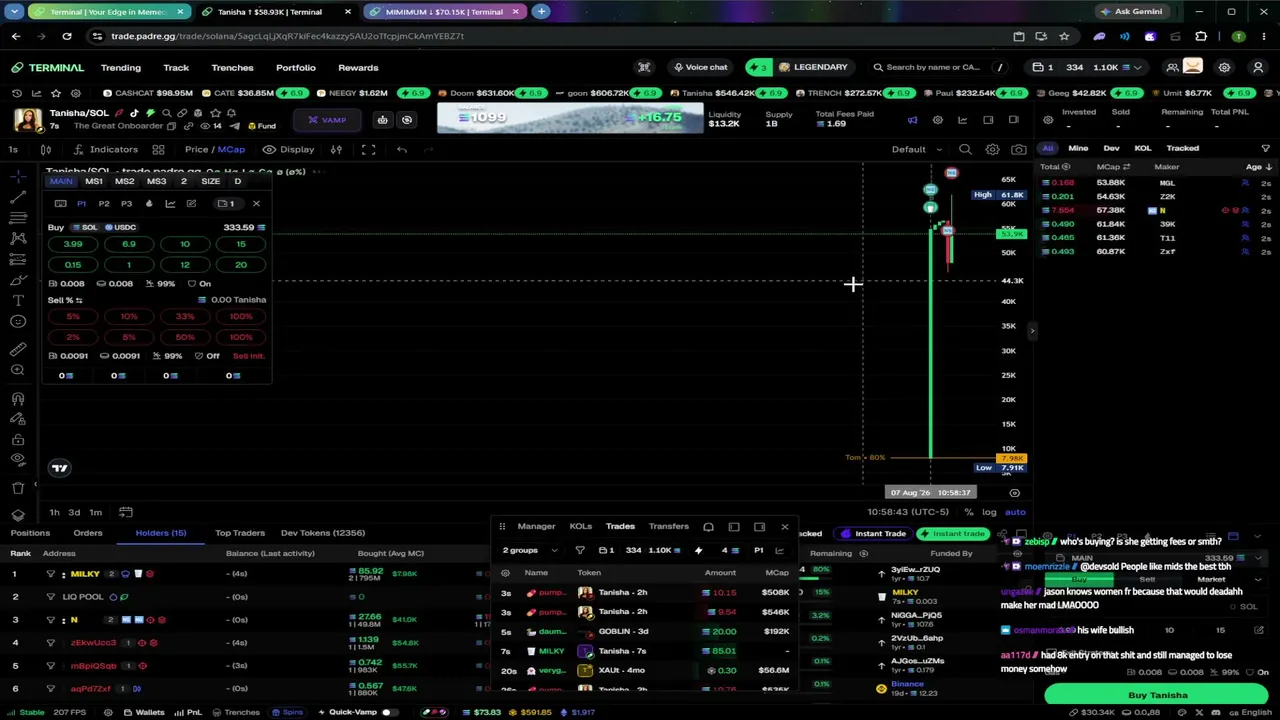
Task: Buy 6.9 SOL quick button
Action: tap(129, 244)
